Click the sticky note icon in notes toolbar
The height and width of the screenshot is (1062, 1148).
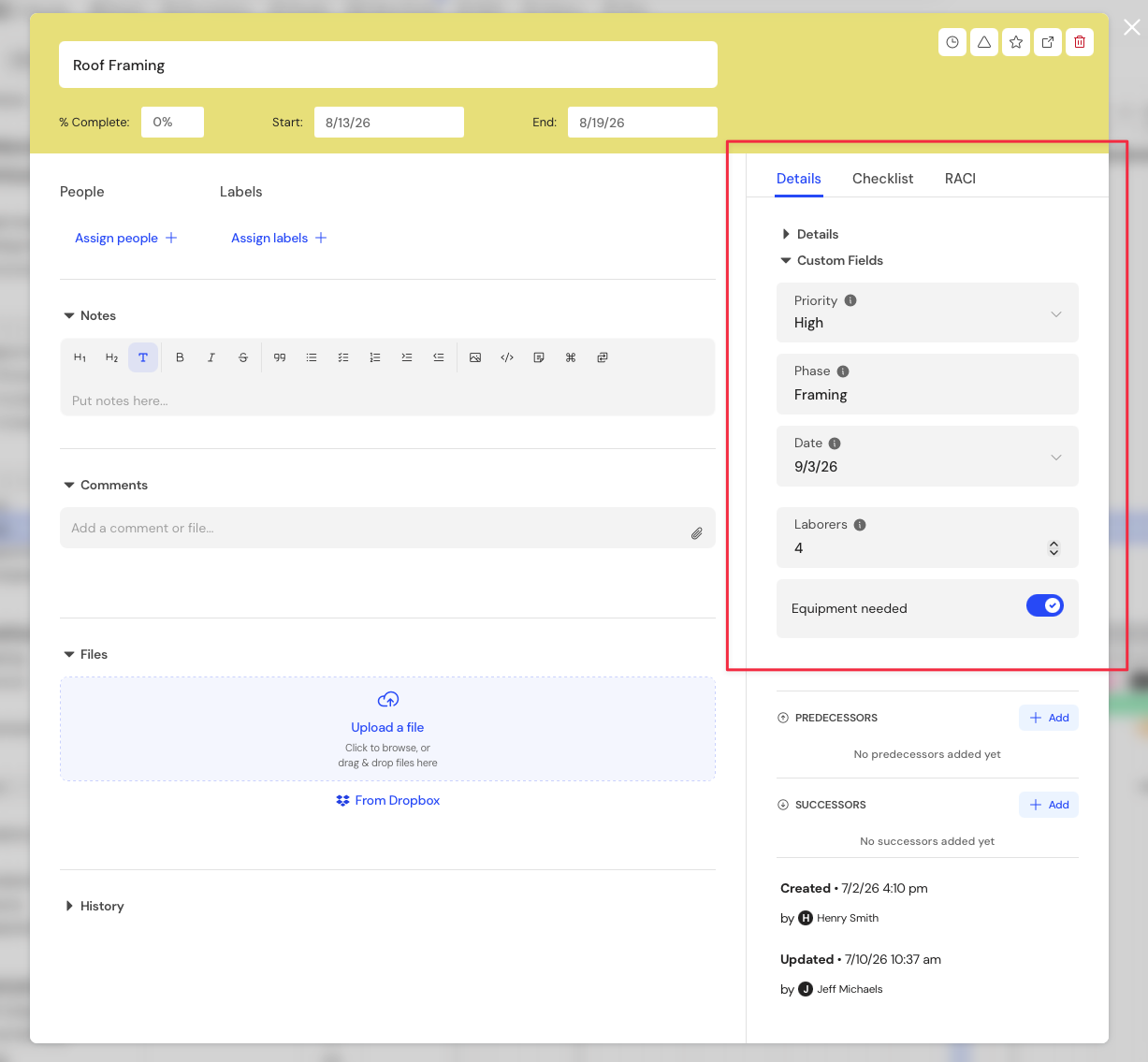coord(539,357)
